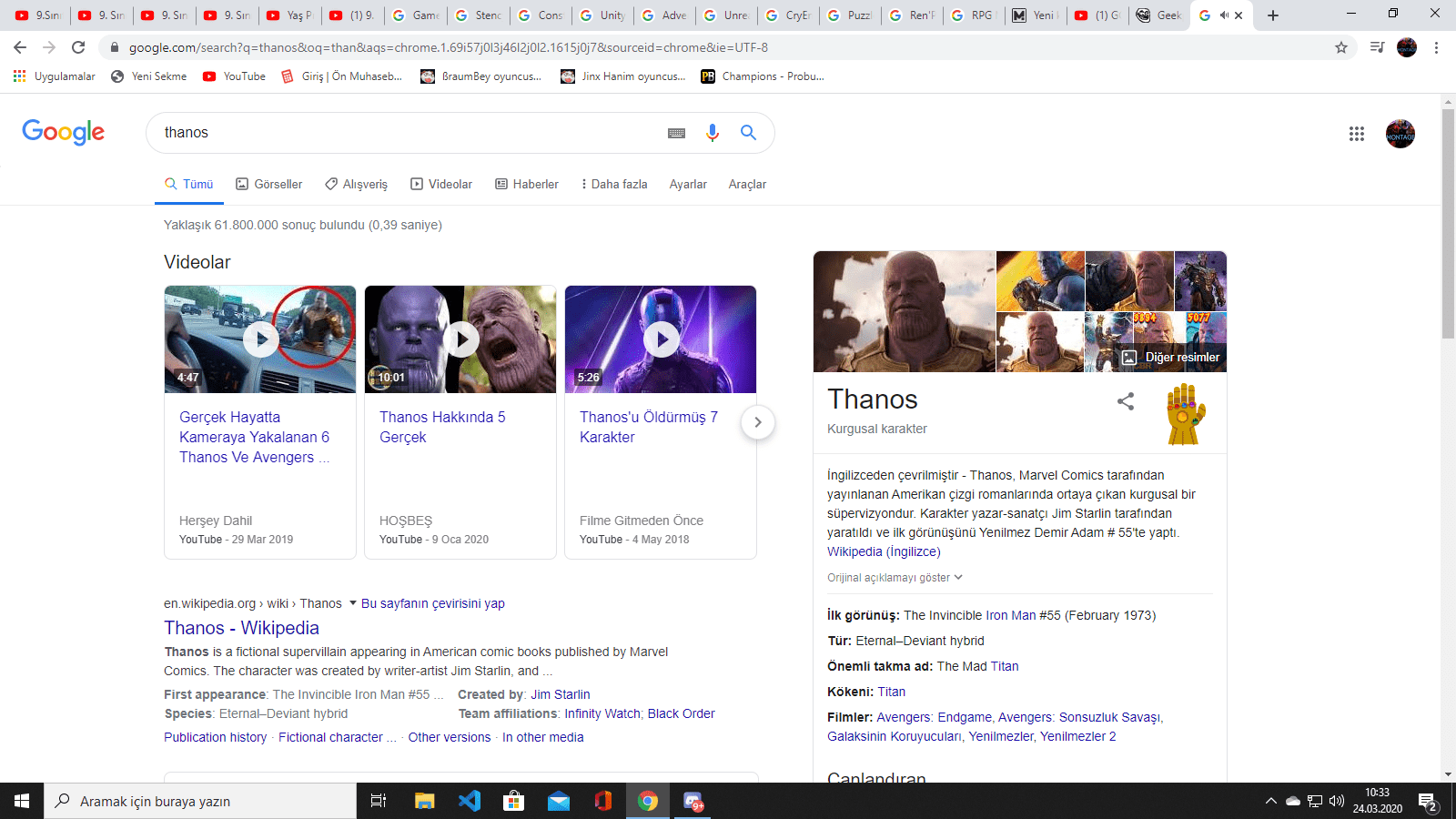This screenshot has width=1456, height=819.
Task: Show hidden system tray icons
Action: coord(1271,801)
